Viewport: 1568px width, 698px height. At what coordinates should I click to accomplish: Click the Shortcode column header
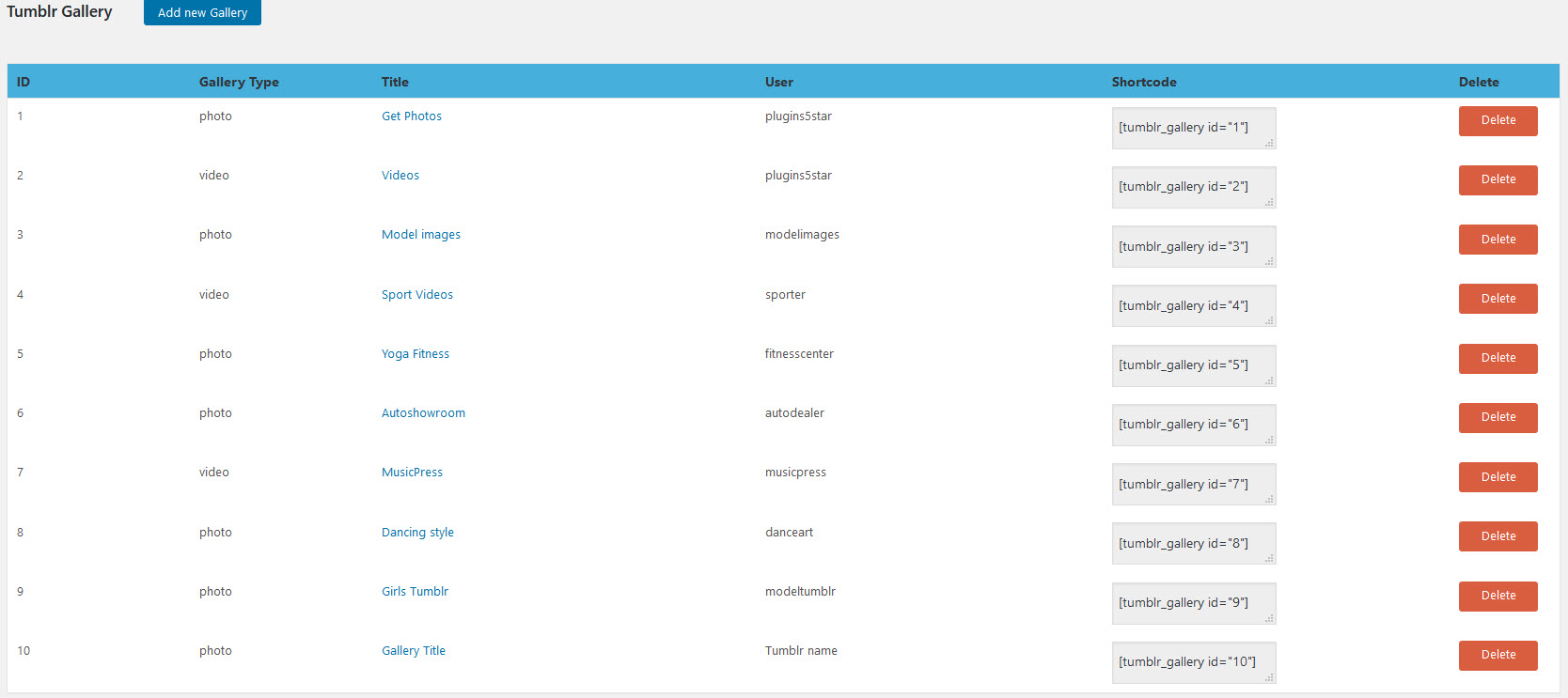pyautogui.click(x=1144, y=82)
